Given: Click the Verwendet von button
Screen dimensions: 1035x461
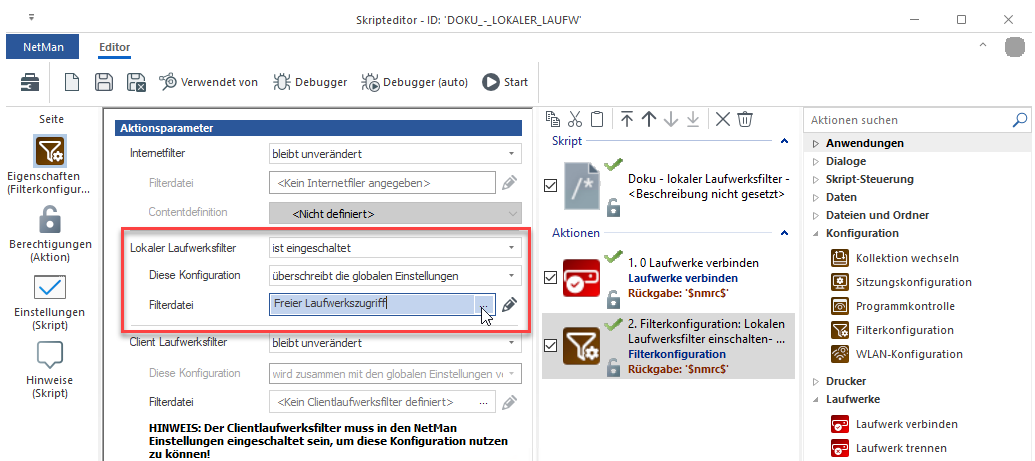Looking at the screenshot, I should [x=208, y=82].
